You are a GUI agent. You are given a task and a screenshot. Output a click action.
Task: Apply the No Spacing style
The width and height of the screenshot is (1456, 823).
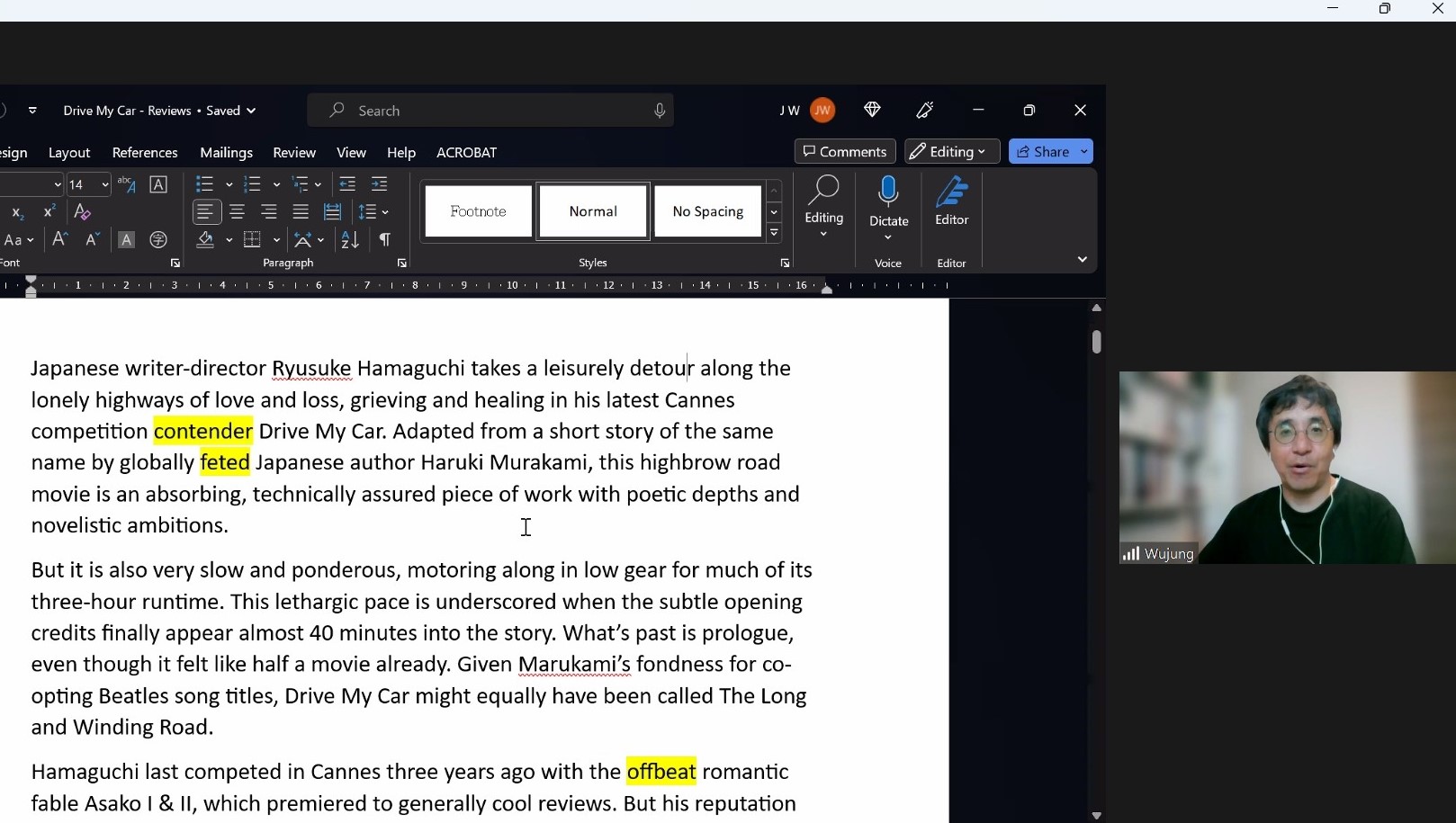tap(708, 211)
